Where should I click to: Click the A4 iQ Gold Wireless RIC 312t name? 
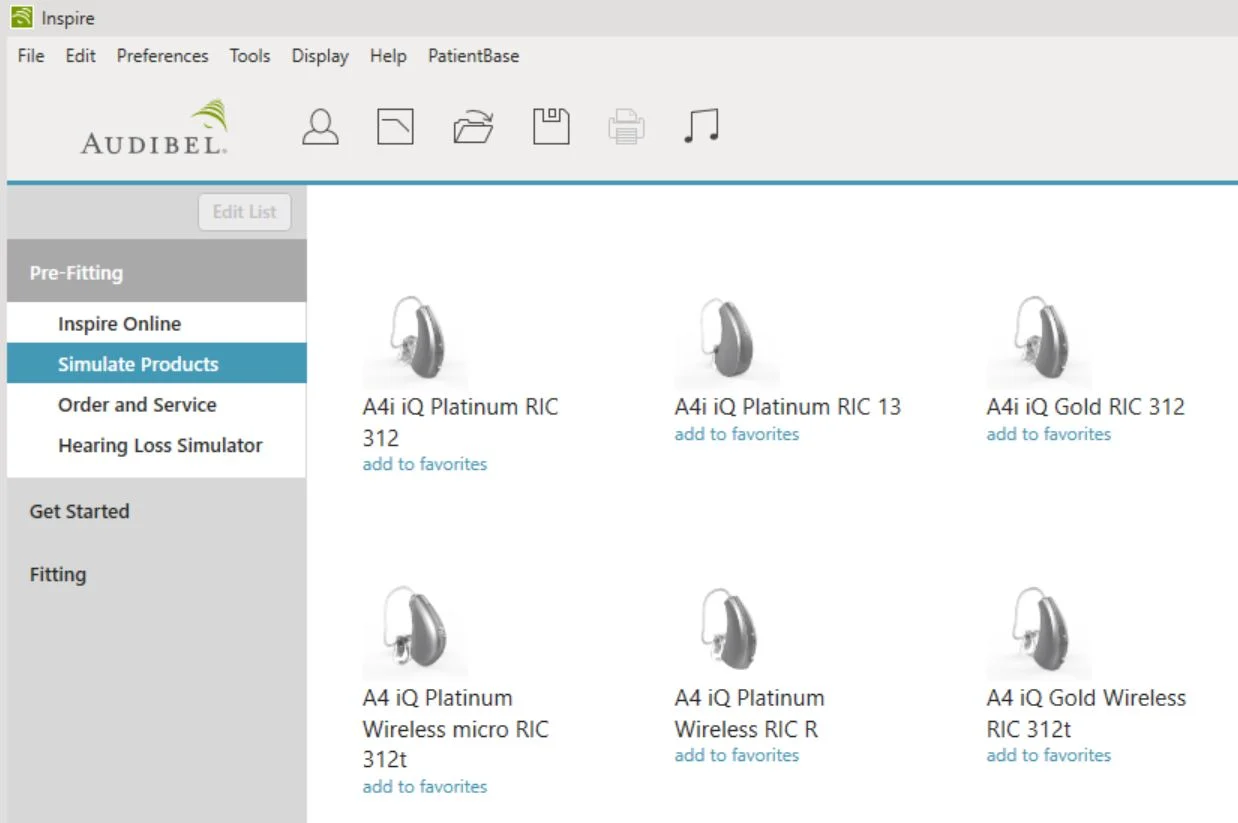point(1087,714)
